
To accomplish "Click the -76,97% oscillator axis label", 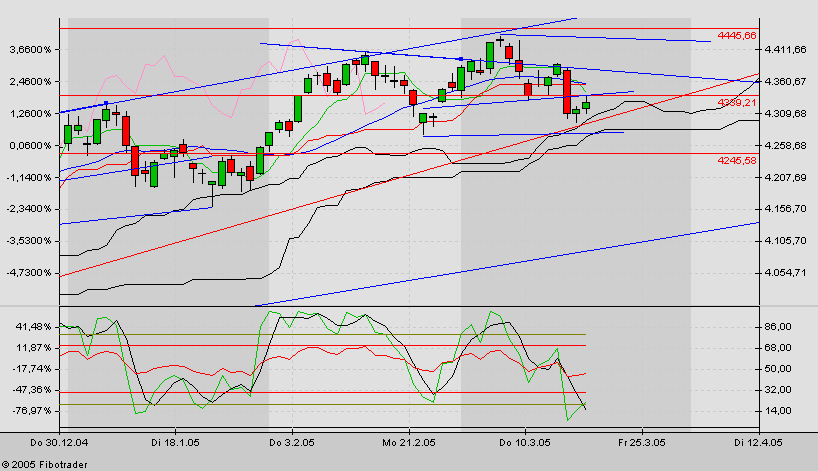I will (32, 411).
